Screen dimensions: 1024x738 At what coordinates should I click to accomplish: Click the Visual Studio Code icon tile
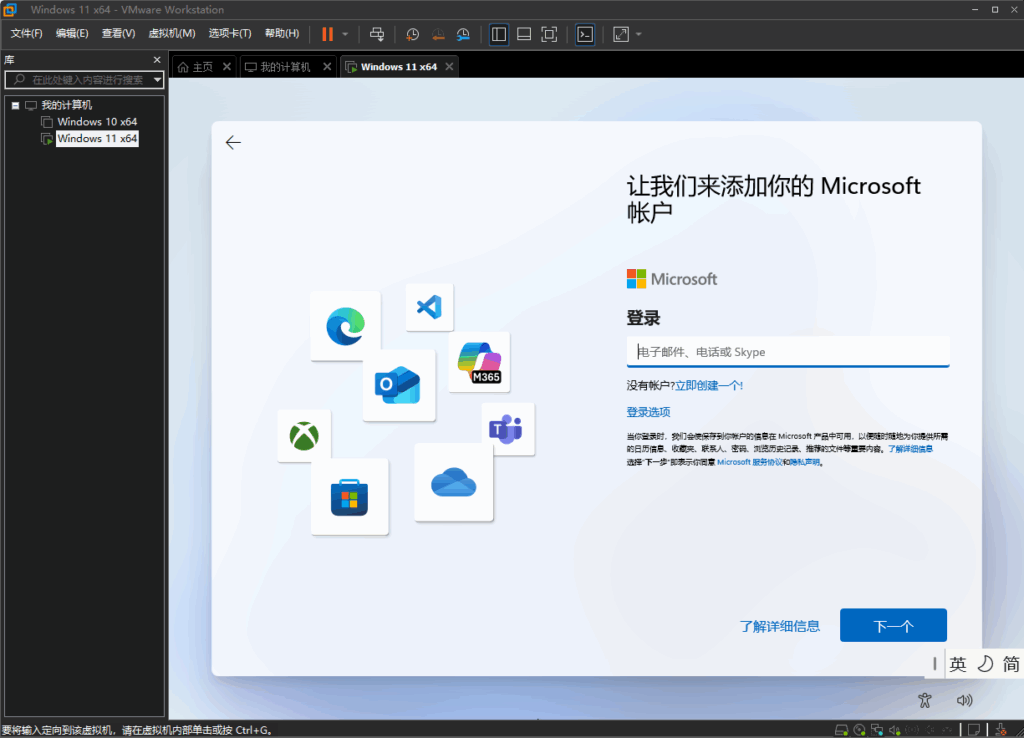pyautogui.click(x=430, y=307)
